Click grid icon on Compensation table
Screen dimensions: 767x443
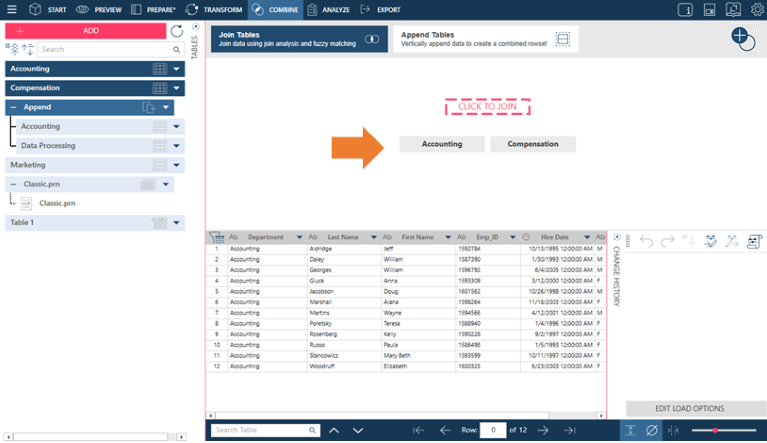pyautogui.click(x=159, y=88)
